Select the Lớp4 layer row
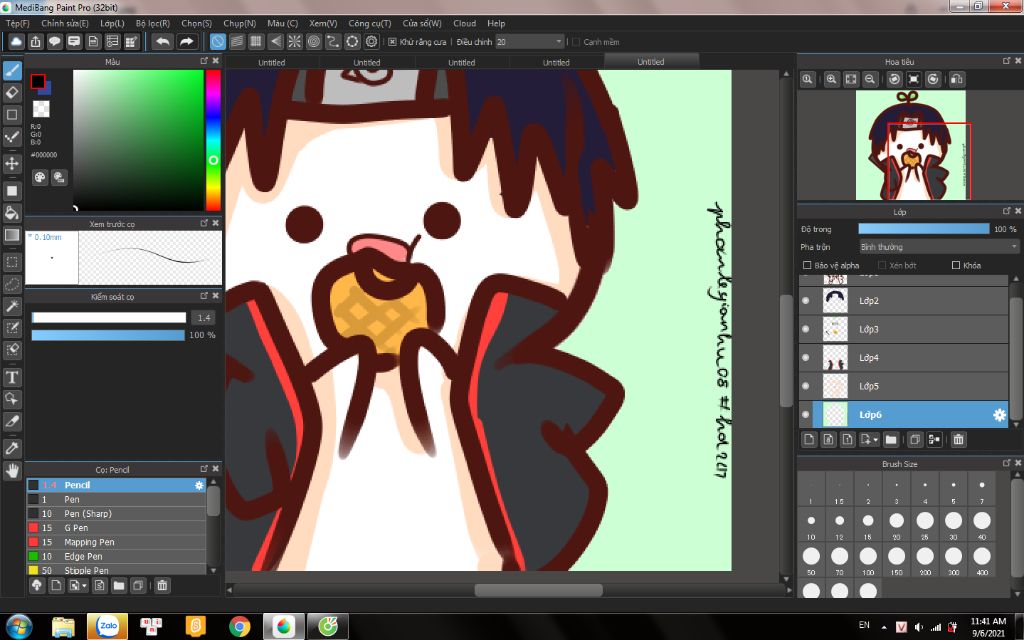 pyautogui.click(x=904, y=358)
